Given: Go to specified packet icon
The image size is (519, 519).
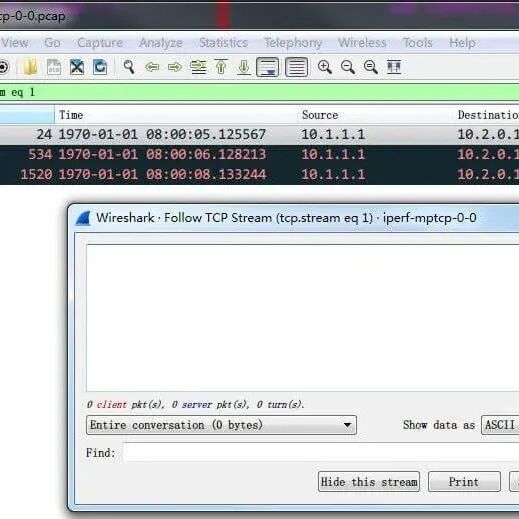Looking at the screenshot, I should point(198,67).
